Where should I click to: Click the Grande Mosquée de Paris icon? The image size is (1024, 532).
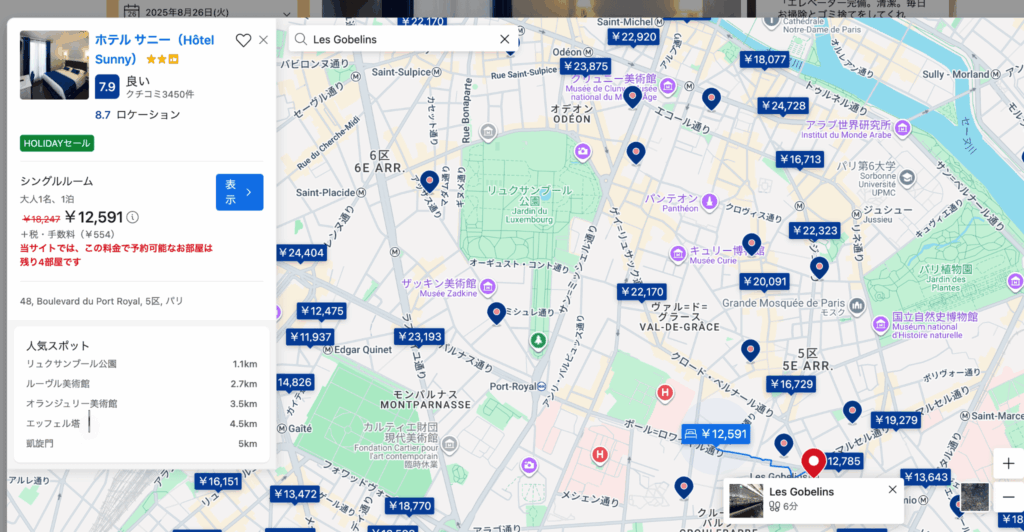pyautogui.click(x=857, y=305)
